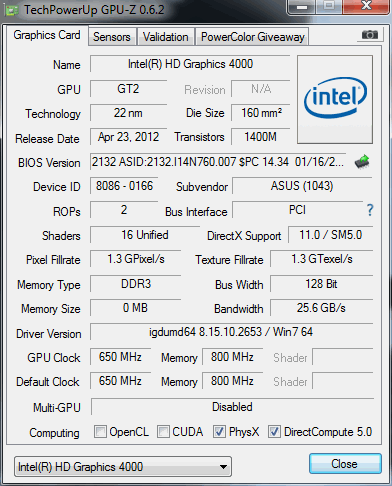
Task: Click the Device ID field 8086 - 0166
Action: coord(124,186)
